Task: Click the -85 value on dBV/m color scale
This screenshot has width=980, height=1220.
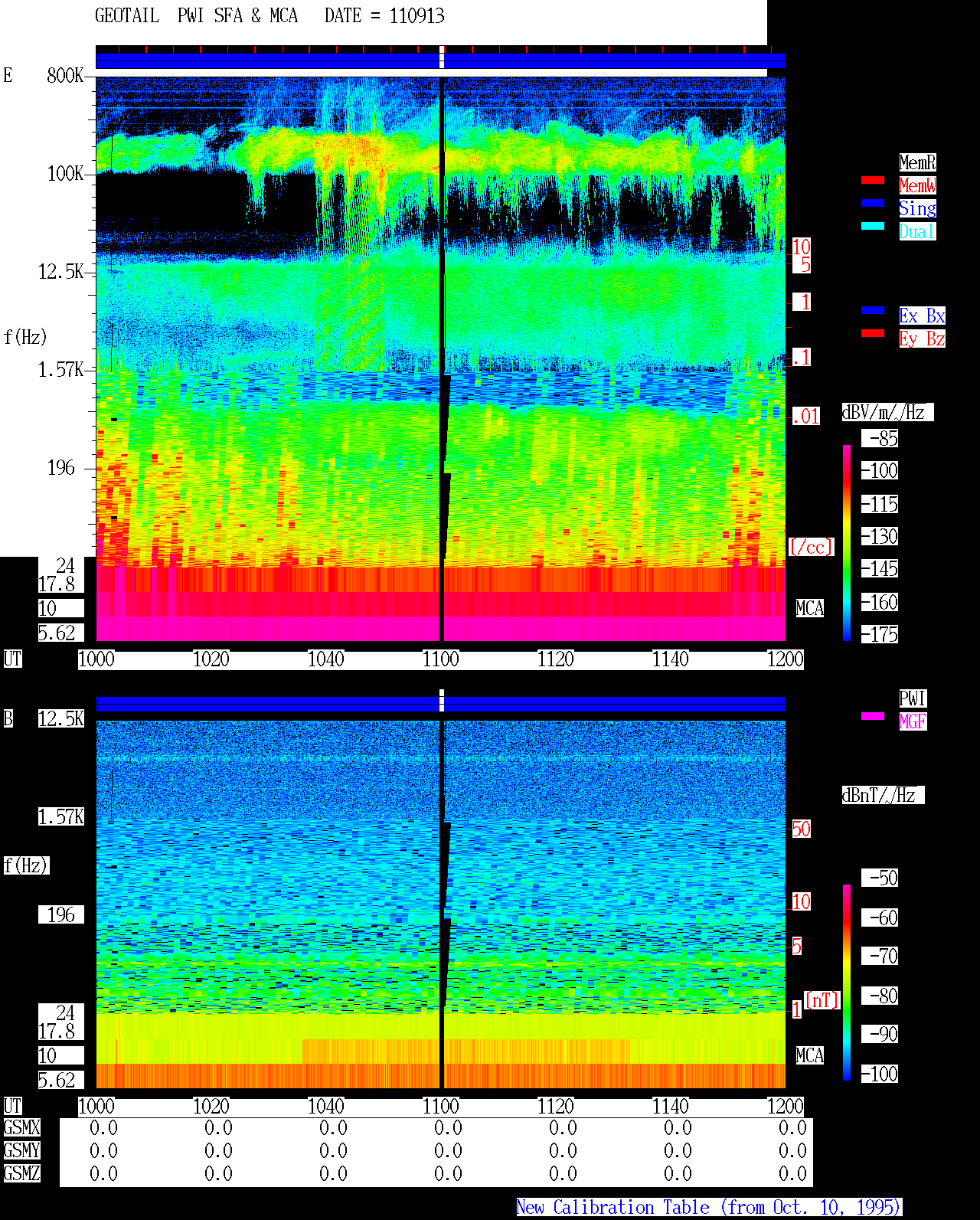Action: click(x=880, y=439)
